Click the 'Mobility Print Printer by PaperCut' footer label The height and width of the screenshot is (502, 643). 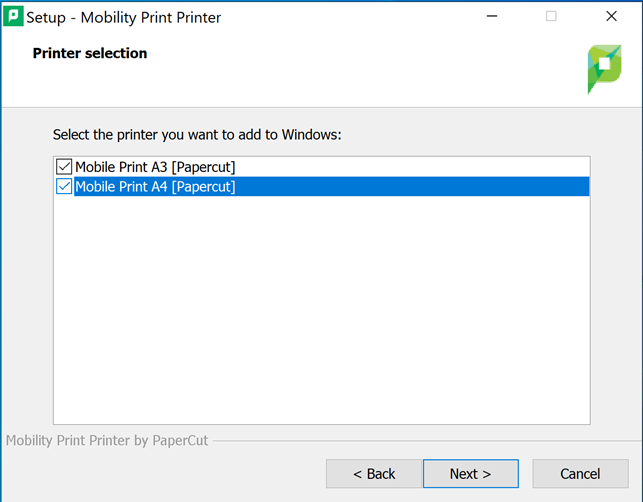coord(107,440)
